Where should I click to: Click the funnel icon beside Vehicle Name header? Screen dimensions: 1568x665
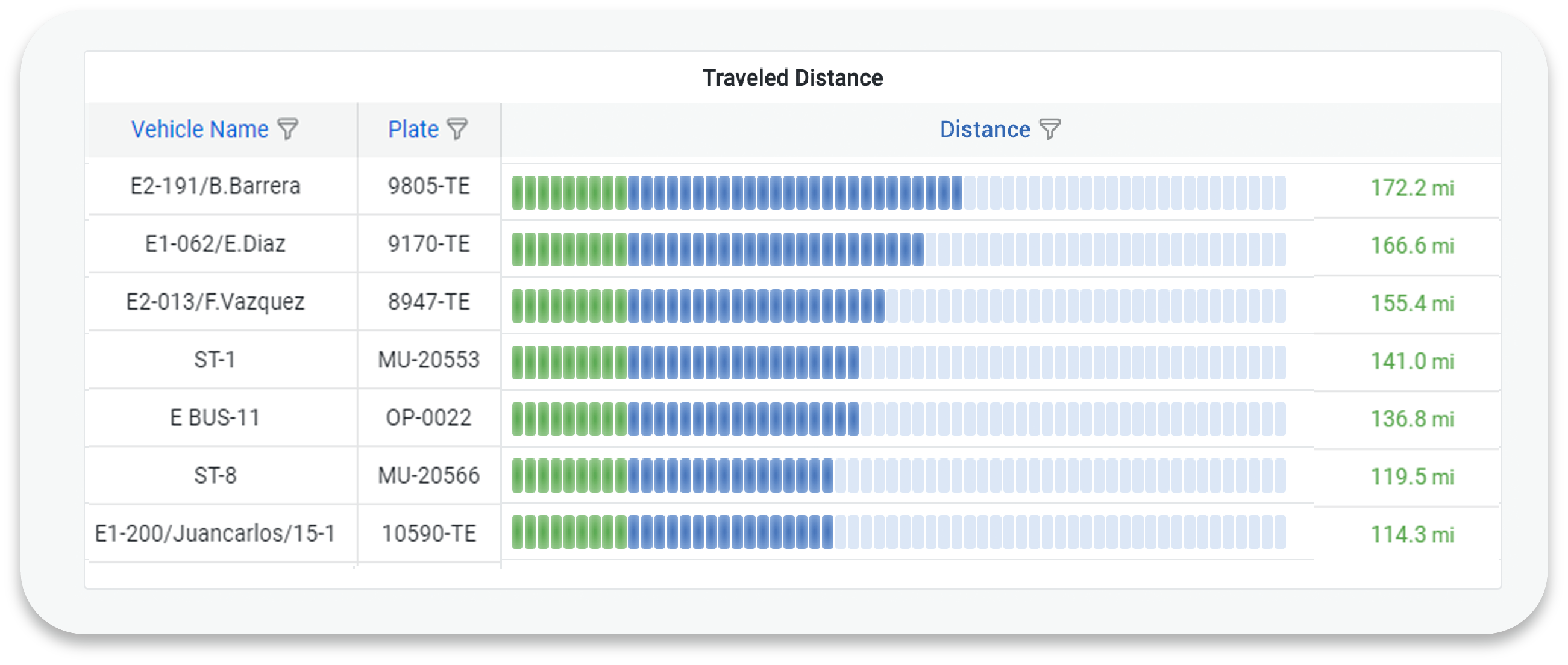point(290,129)
